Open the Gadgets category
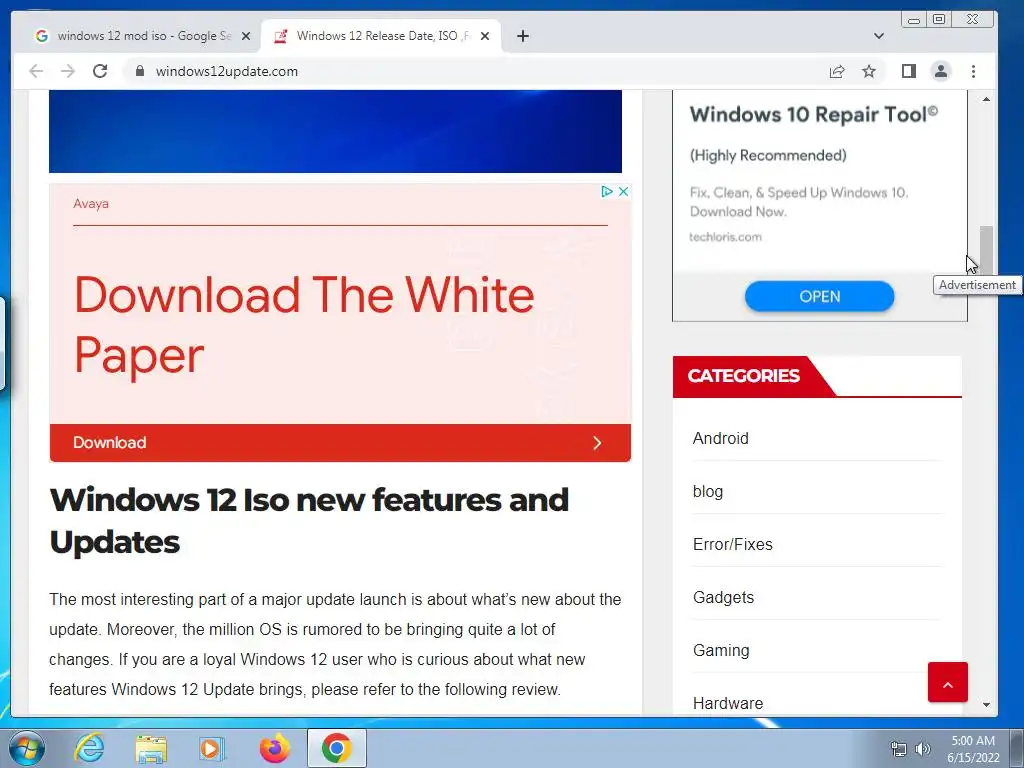The image size is (1024, 768). [x=723, y=597]
